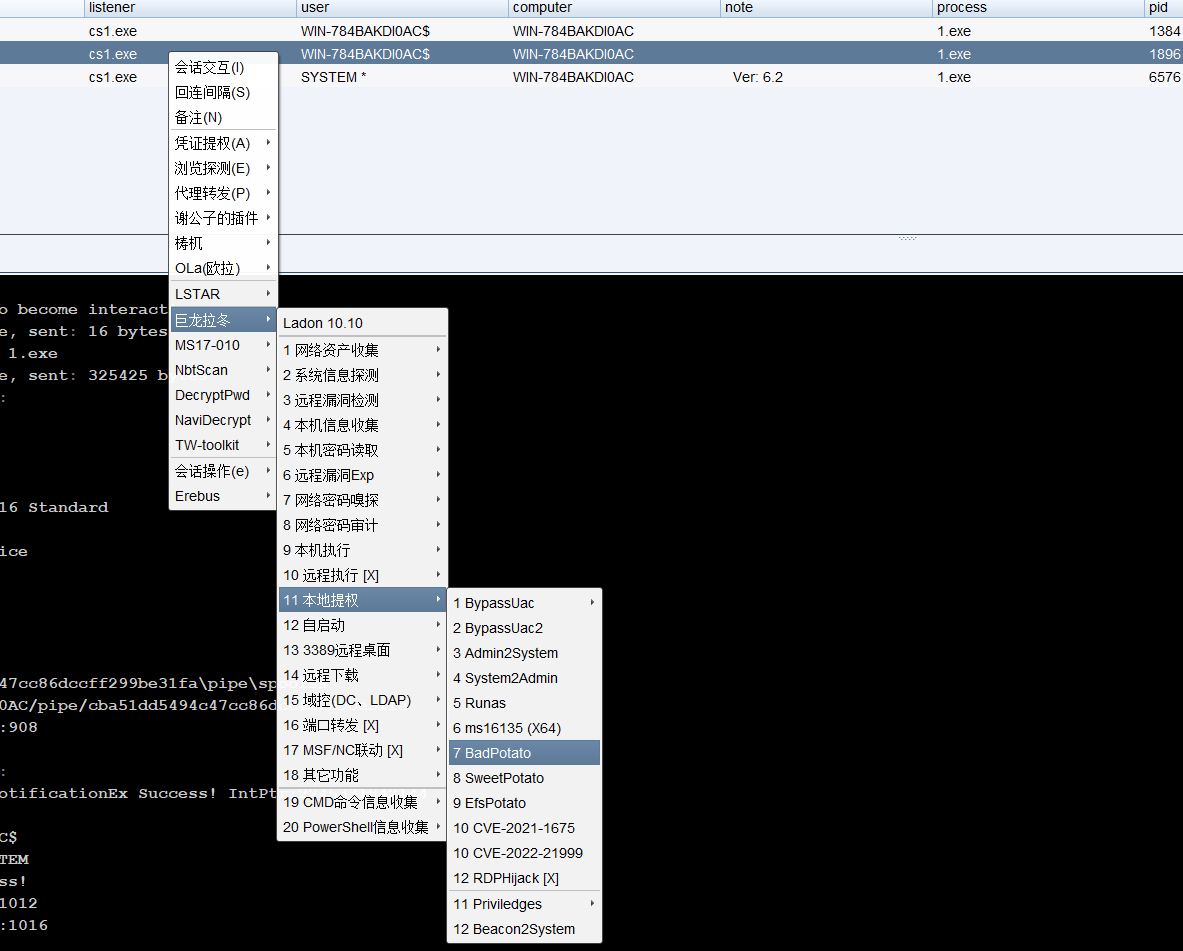Open TW-toolkit submenu
Image resolution: width=1183 pixels, height=951 pixels.
(x=223, y=445)
